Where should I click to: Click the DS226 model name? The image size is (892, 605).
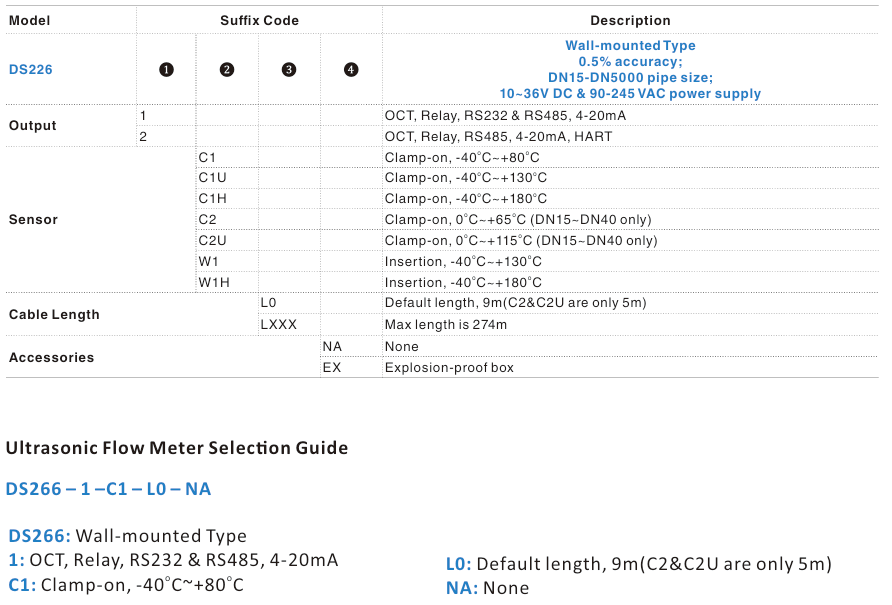coord(30,70)
